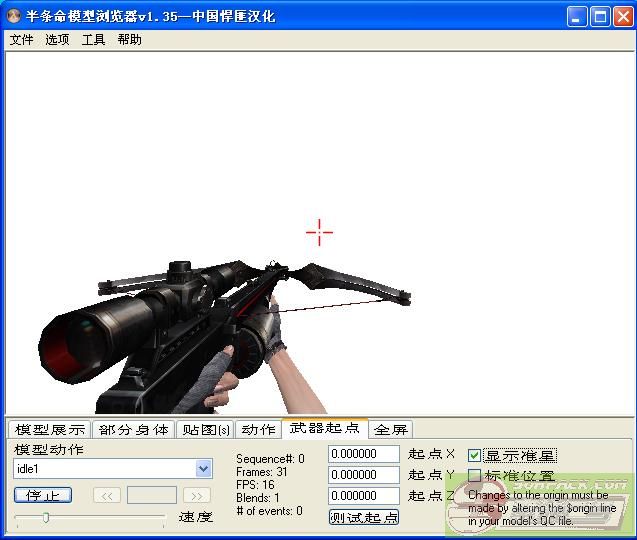Open the 帮助 menu
The width and height of the screenshot is (637, 540).
click(129, 40)
